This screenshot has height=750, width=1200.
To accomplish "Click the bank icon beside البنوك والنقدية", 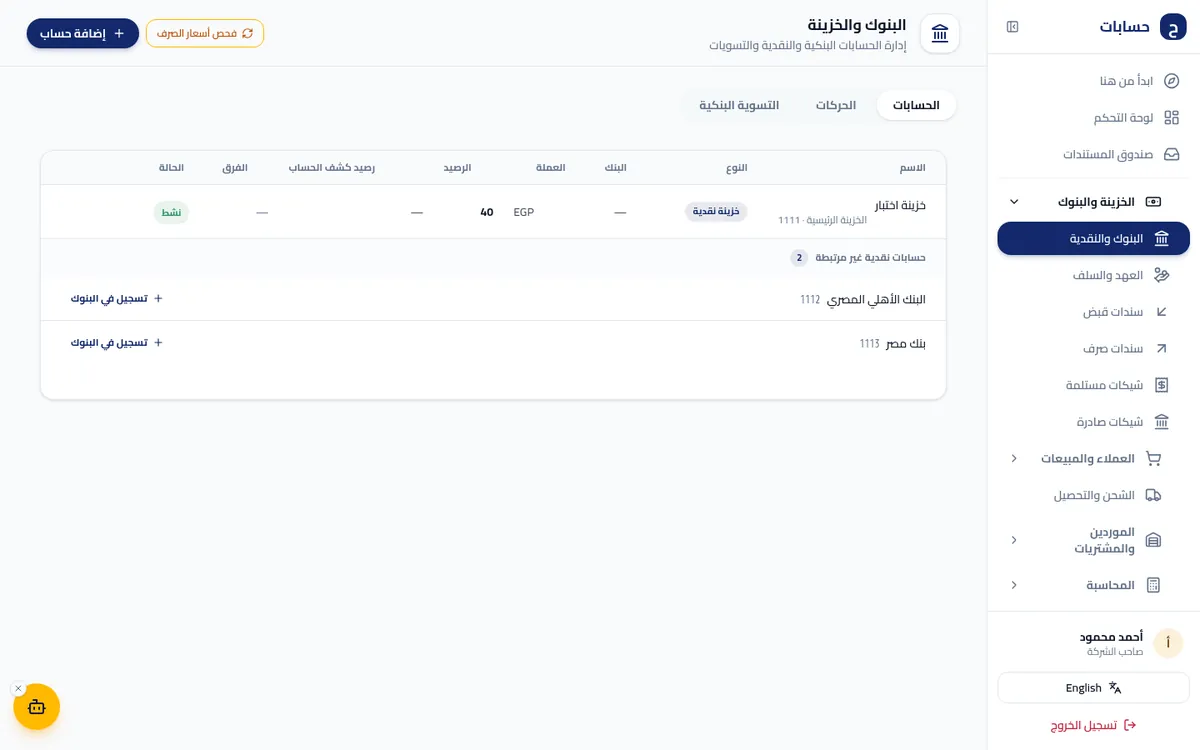I will pyautogui.click(x=1161, y=239).
